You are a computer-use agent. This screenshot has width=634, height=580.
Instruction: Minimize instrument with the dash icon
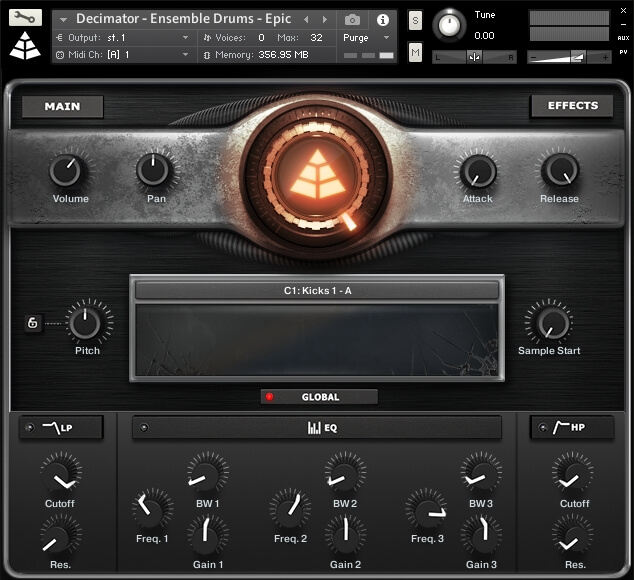pos(623,25)
